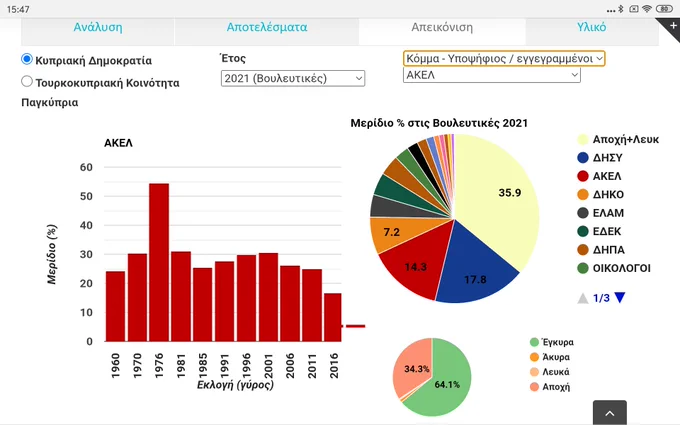The height and width of the screenshot is (425, 680).
Task: Click the 1960 bar in ΑΚΕΛ chart
Action: (x=115, y=306)
